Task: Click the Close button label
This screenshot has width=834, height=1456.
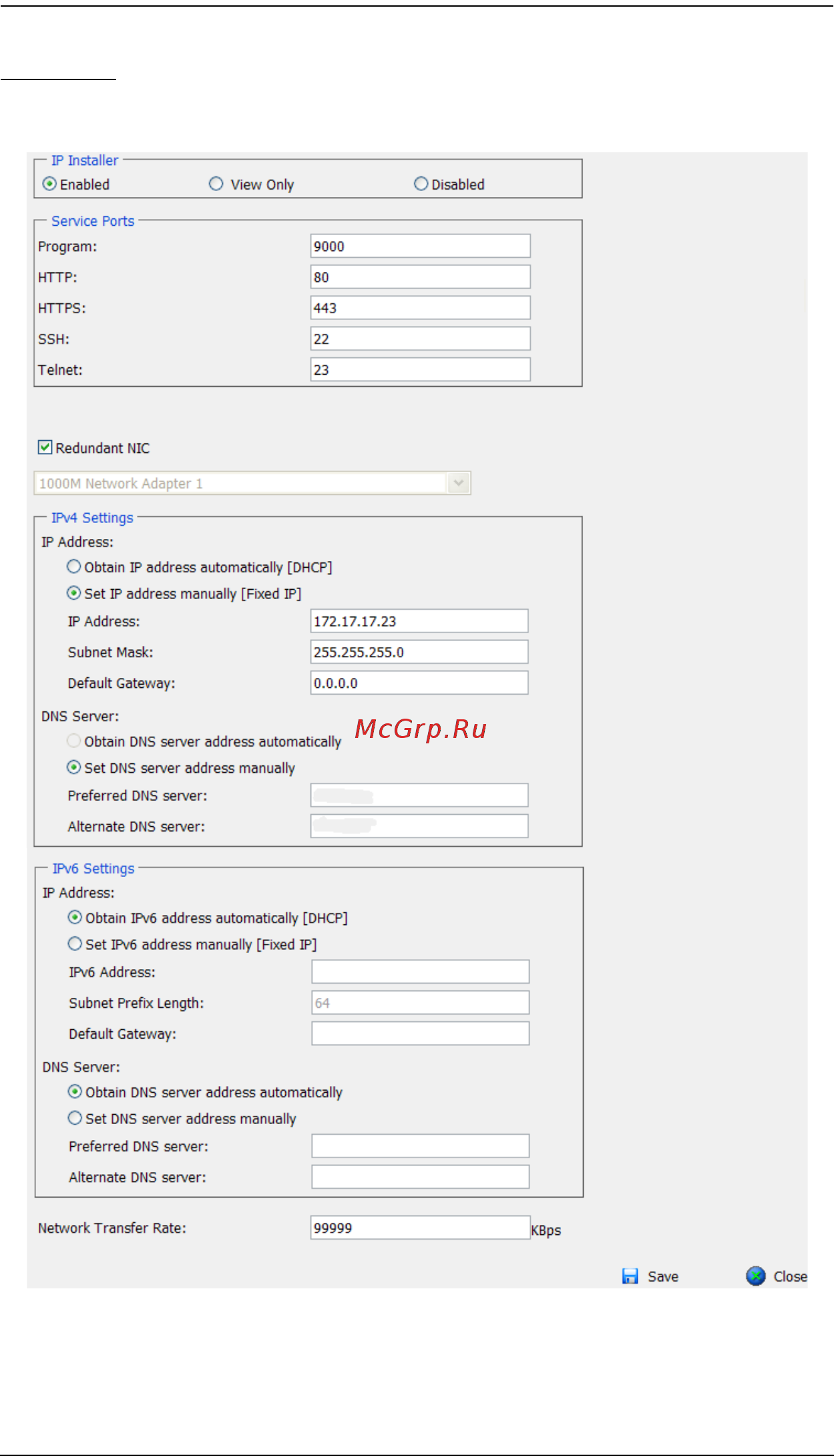Action: click(x=790, y=1276)
